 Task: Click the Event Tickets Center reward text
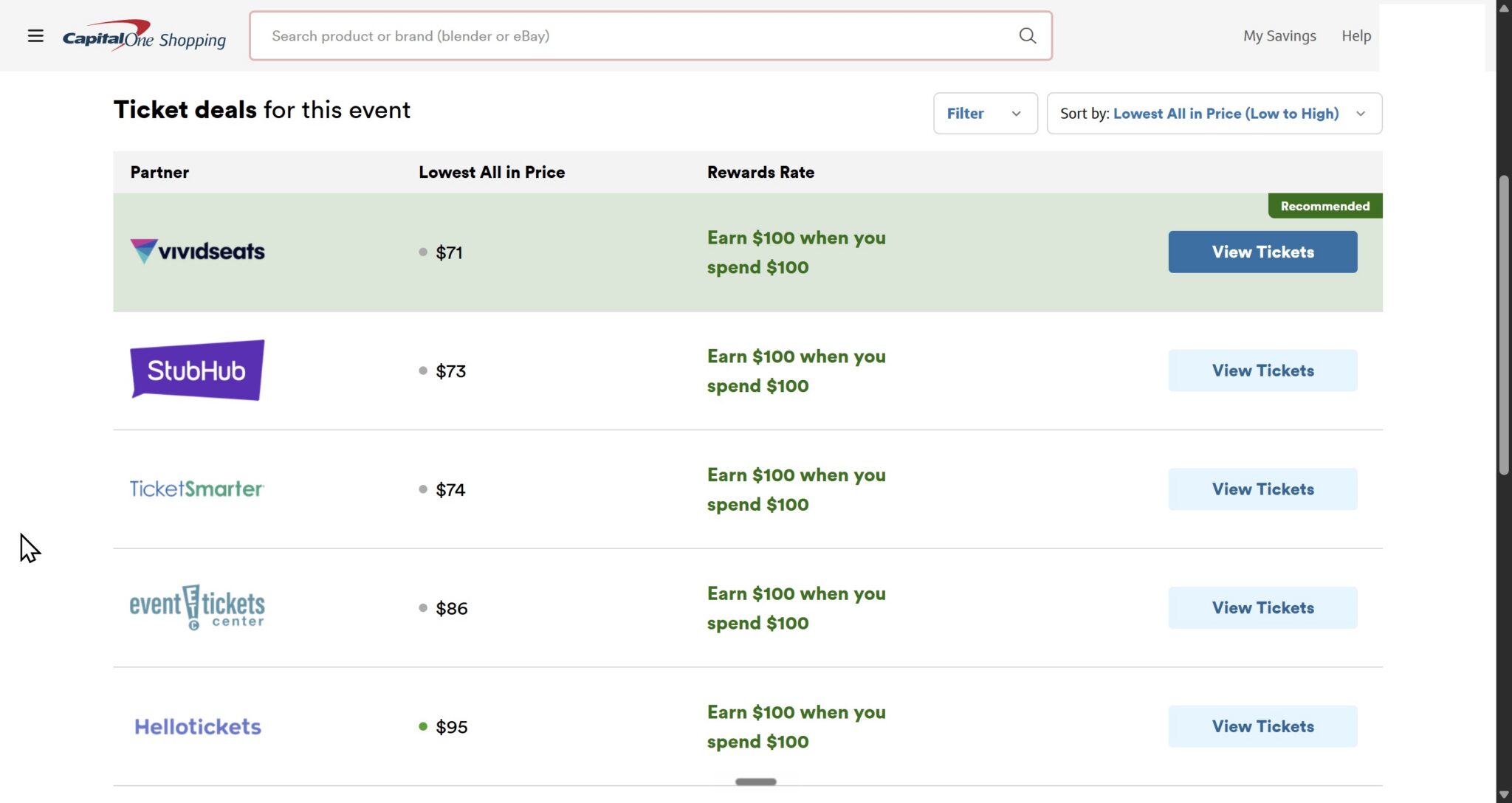pos(796,608)
